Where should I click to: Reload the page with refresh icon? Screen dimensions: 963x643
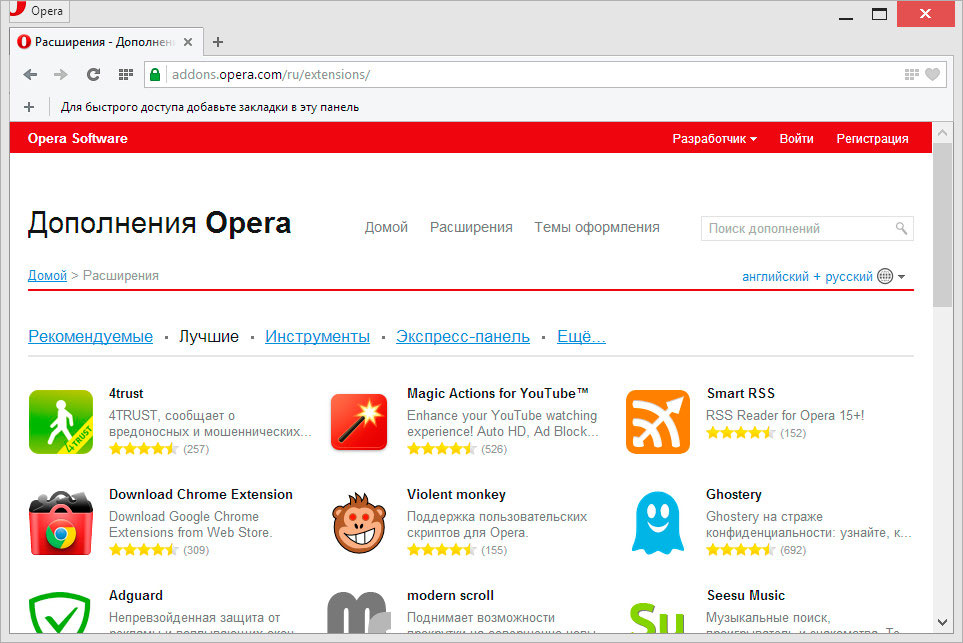[93, 74]
